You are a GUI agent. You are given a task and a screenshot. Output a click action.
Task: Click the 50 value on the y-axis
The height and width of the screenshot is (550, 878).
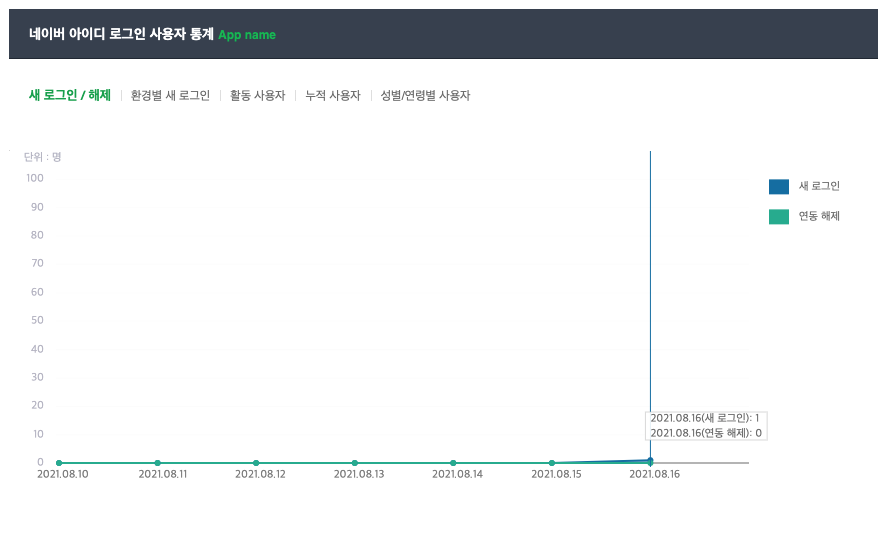[37, 320]
